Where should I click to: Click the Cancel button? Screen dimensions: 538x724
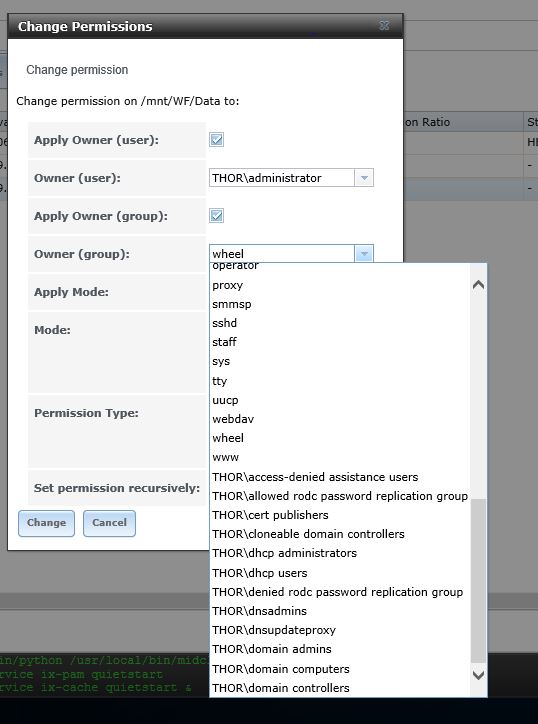coord(109,523)
